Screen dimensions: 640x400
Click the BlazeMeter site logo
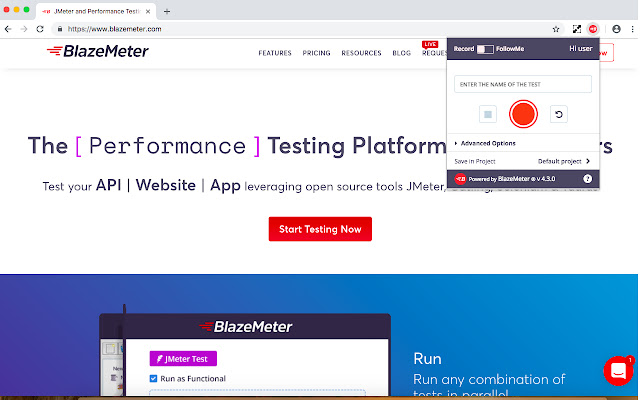[x=98, y=51]
